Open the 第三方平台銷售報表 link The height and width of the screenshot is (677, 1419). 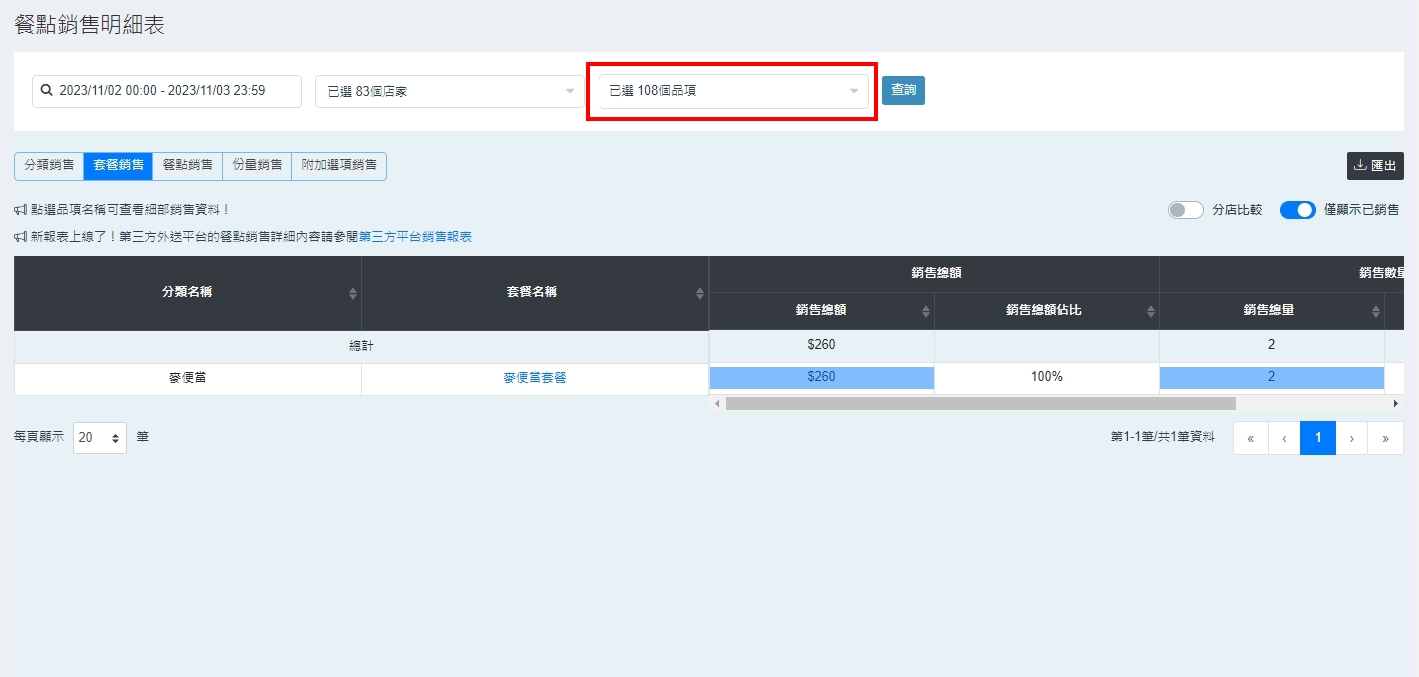[x=415, y=237]
